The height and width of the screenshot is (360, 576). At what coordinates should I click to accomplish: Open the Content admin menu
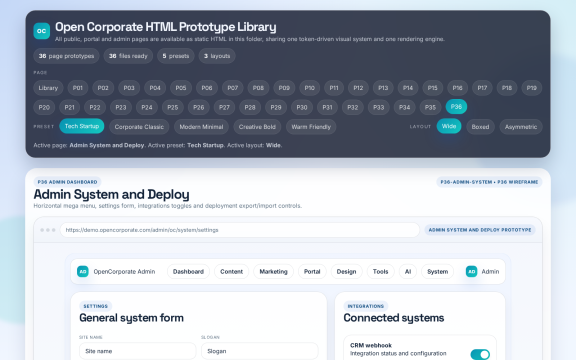click(x=231, y=271)
